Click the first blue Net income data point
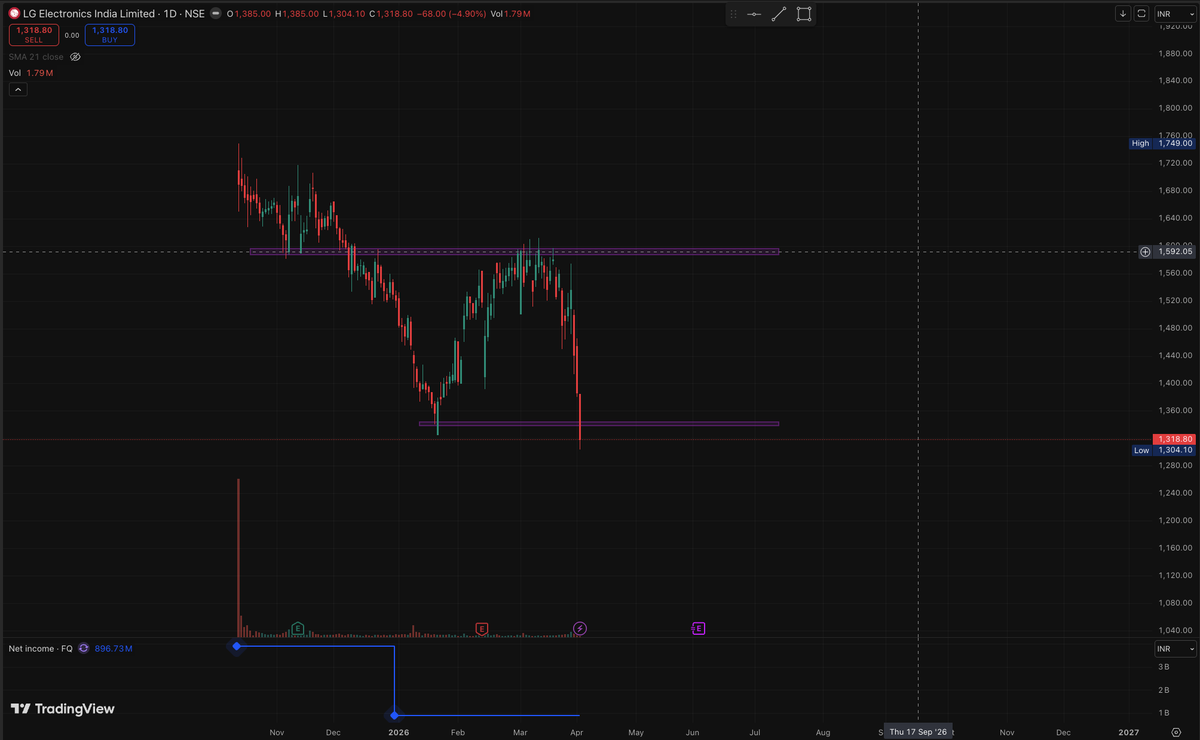The height and width of the screenshot is (740, 1200). [236, 646]
